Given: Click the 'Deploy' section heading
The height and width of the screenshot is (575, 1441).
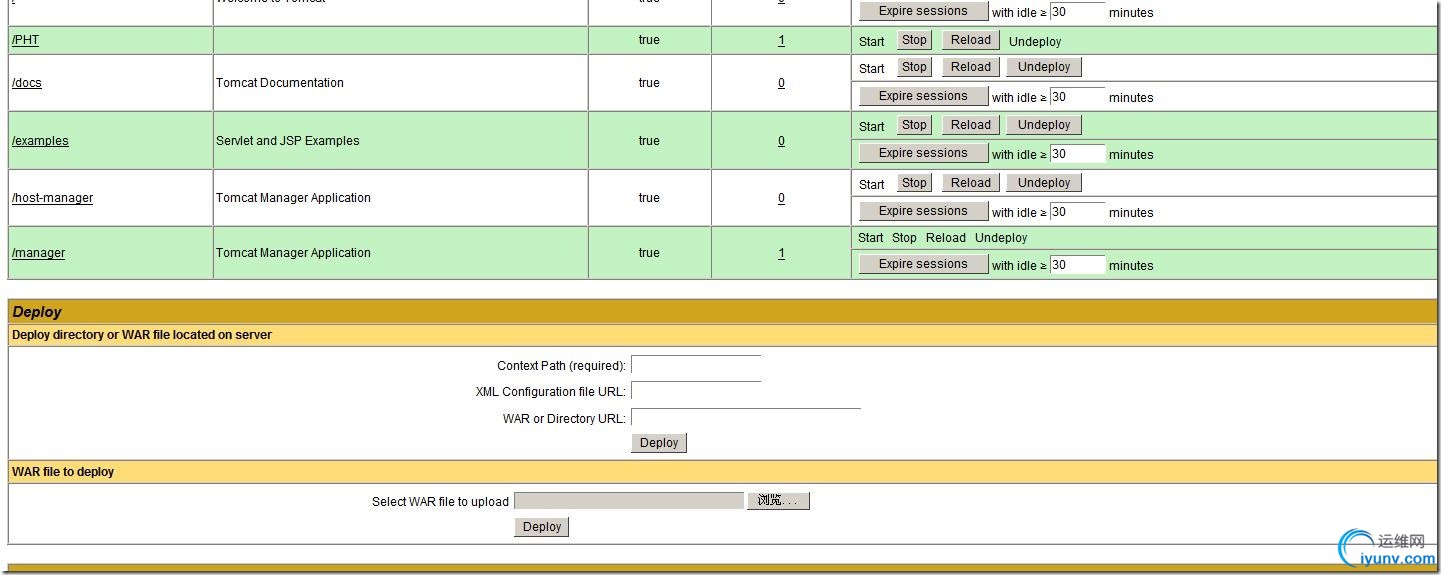Looking at the screenshot, I should pos(37,312).
